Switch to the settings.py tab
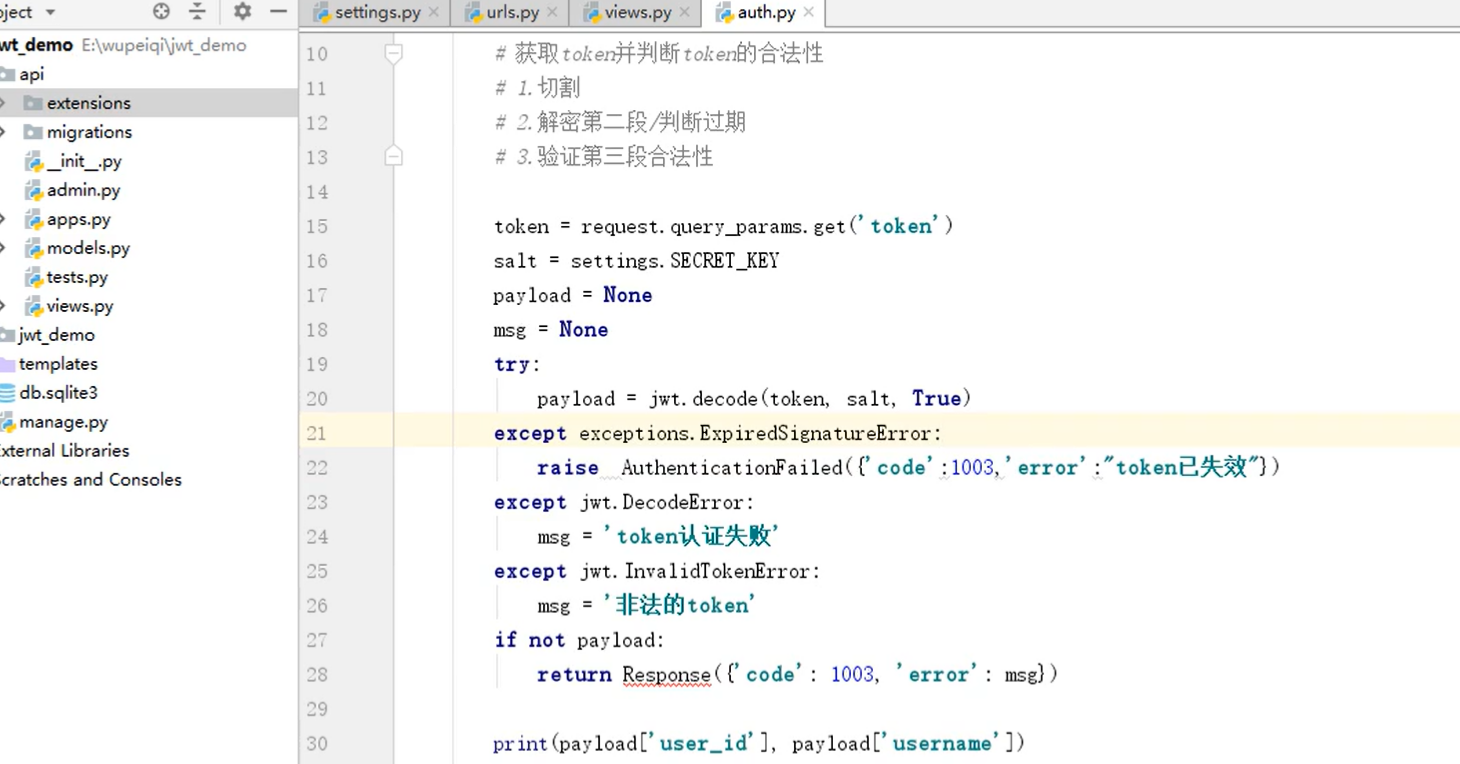Viewport: 1460px width, 764px height. pos(377,13)
